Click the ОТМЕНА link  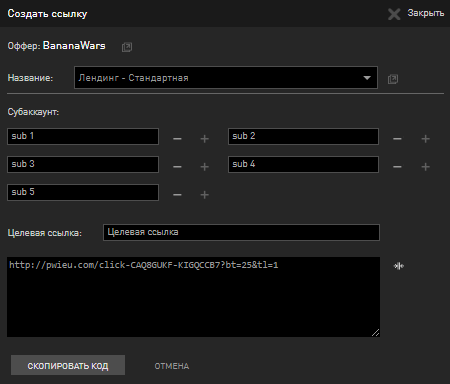pos(172,366)
